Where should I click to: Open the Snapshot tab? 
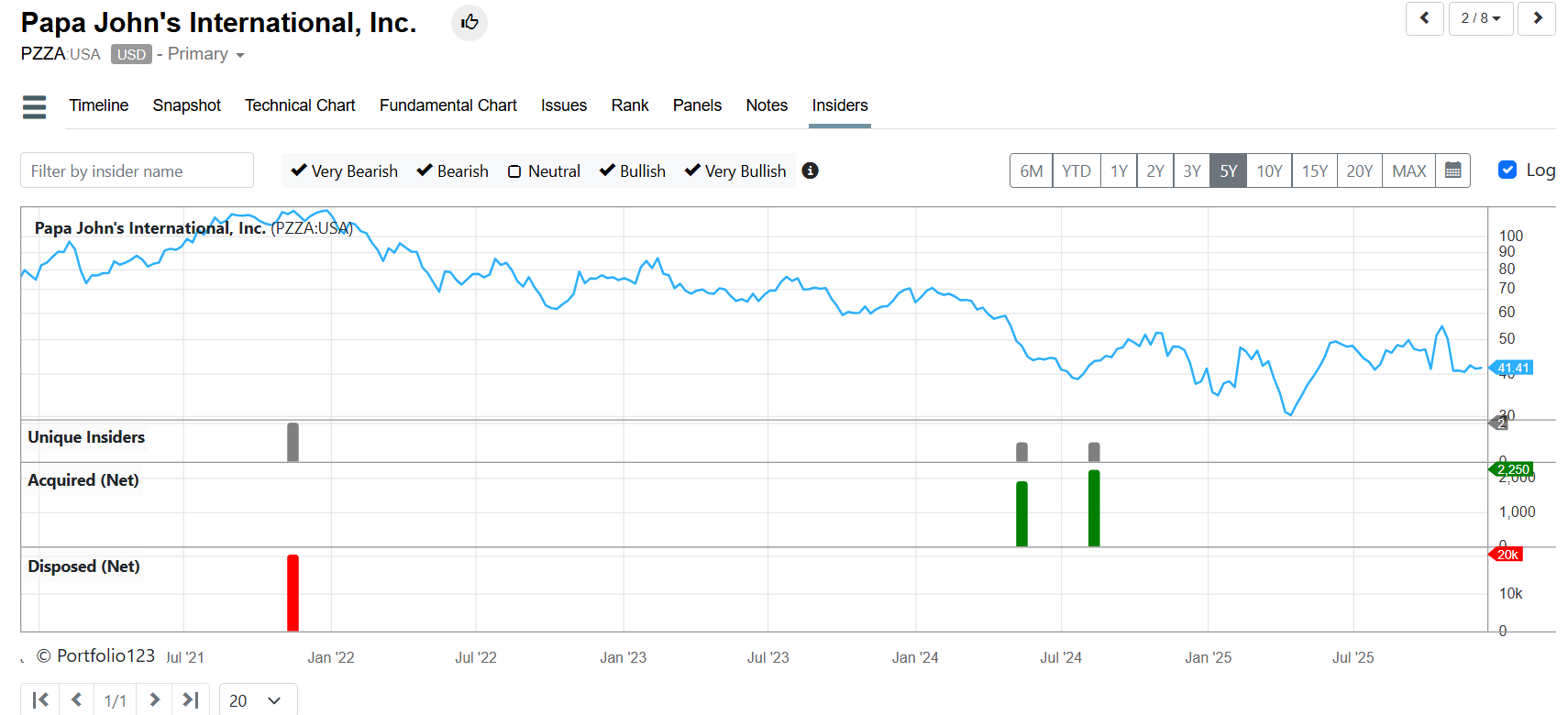click(x=186, y=105)
